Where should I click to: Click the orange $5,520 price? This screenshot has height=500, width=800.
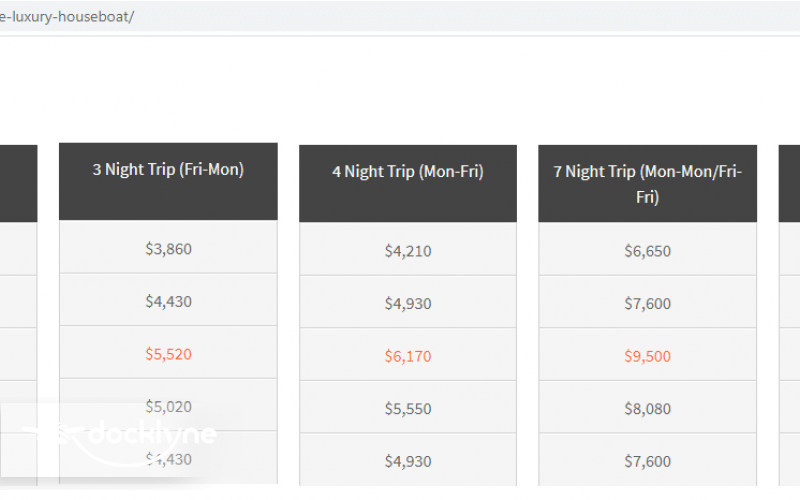(168, 354)
